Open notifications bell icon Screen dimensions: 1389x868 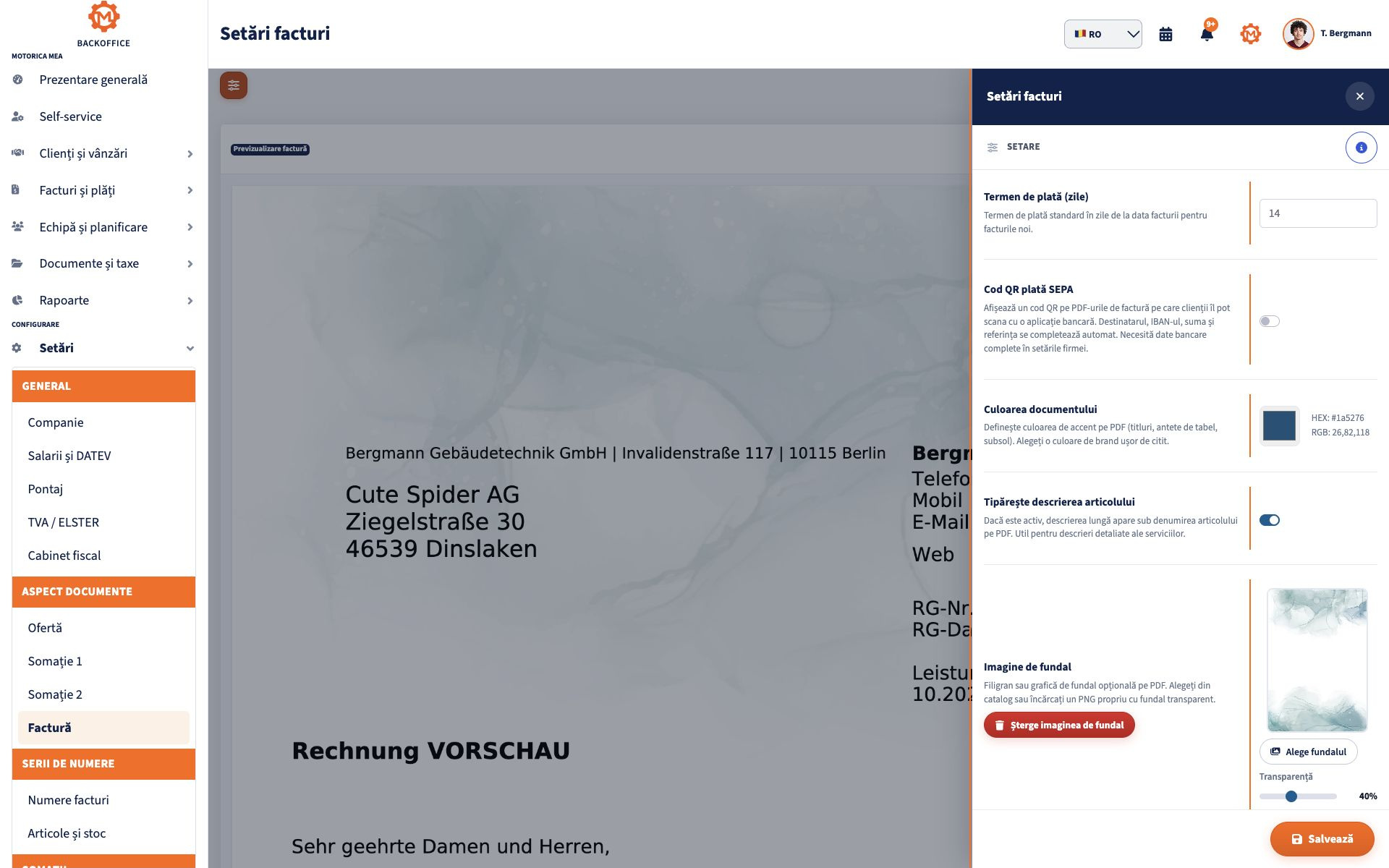point(1207,34)
